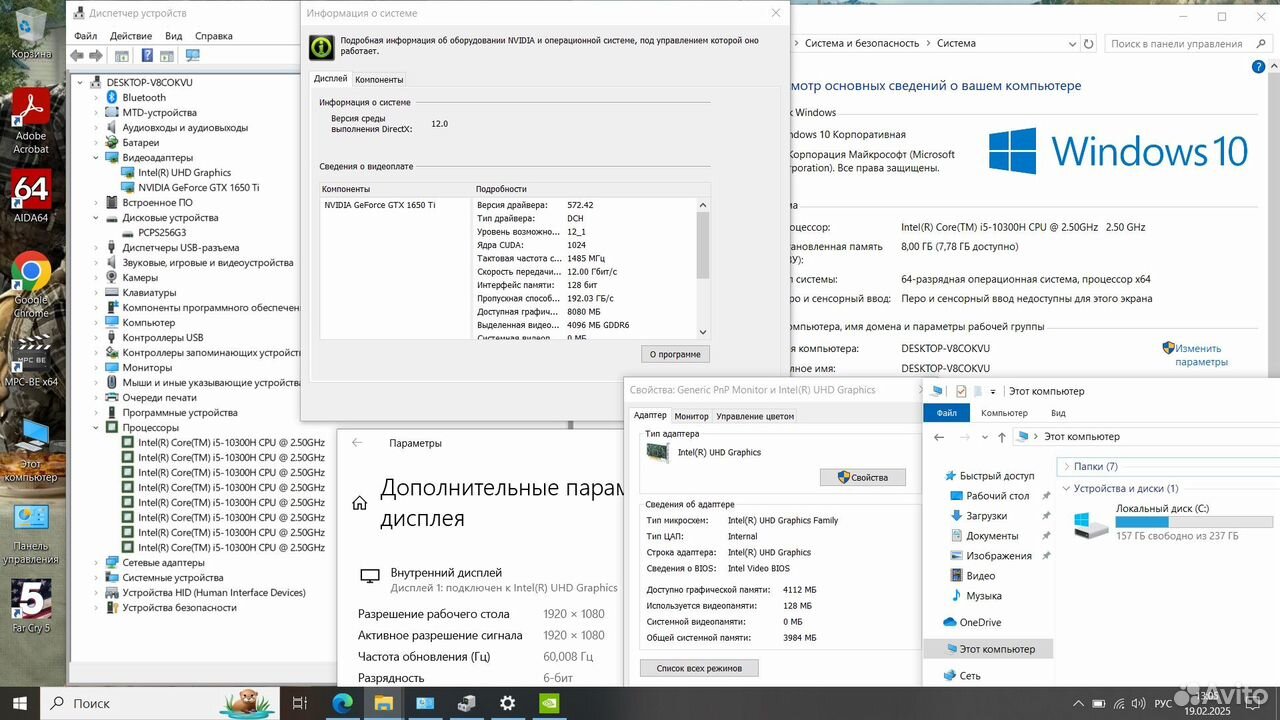1280x720 pixels.
Task: Click the Свойства button in adapter properties
Action: (x=862, y=477)
